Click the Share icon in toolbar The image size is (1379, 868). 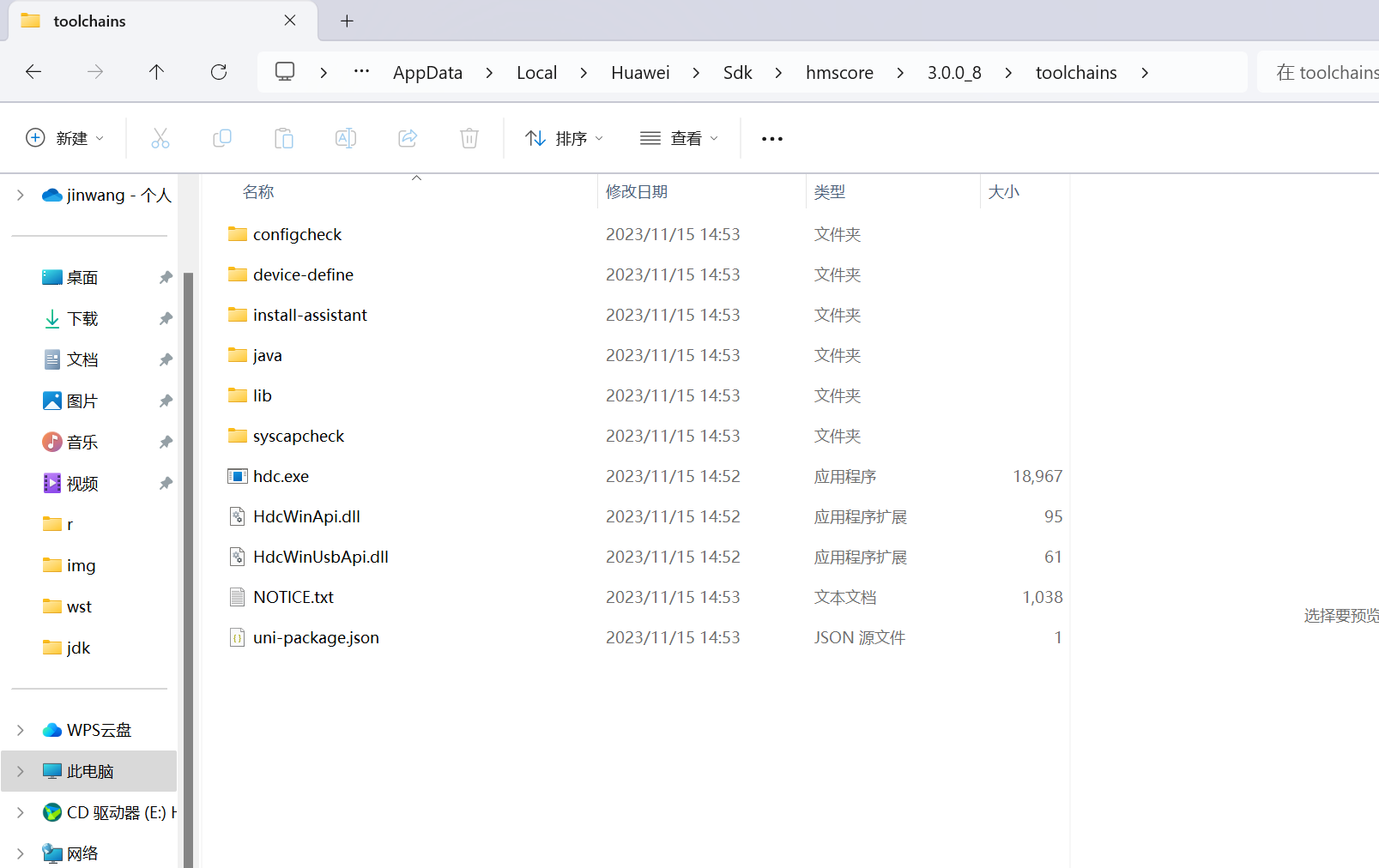pos(408,138)
